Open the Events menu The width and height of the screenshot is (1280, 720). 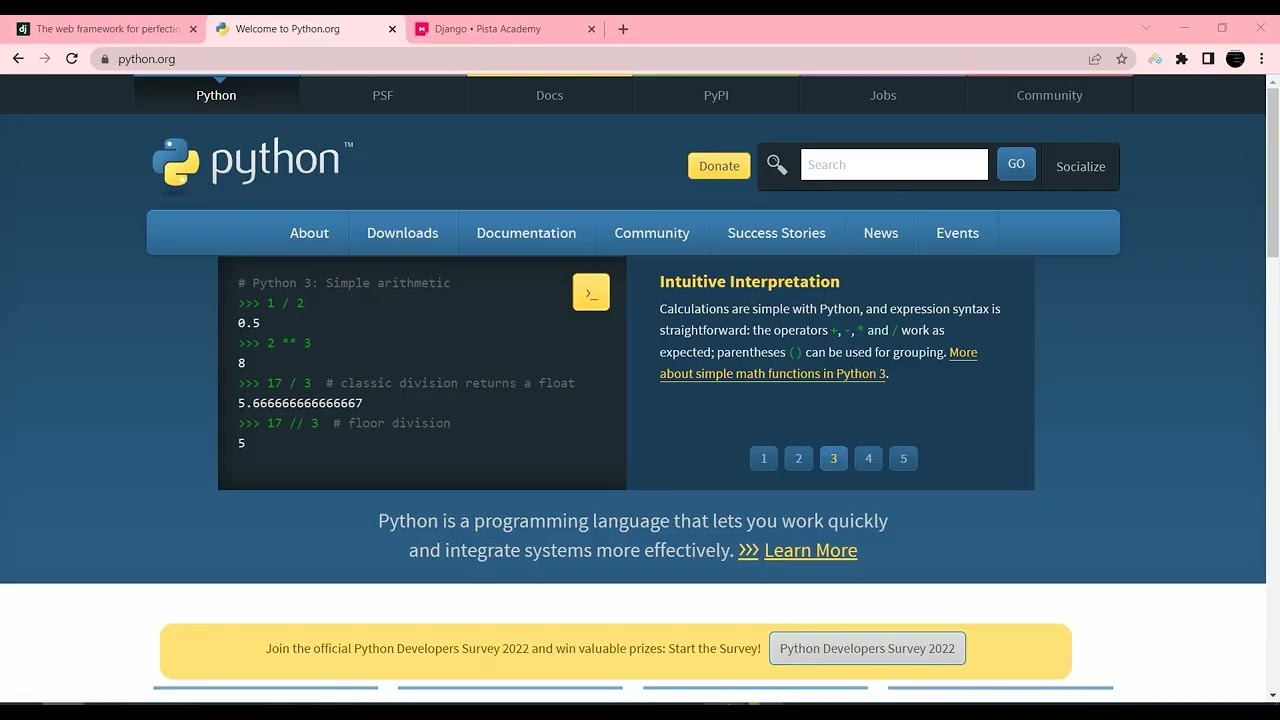957,233
